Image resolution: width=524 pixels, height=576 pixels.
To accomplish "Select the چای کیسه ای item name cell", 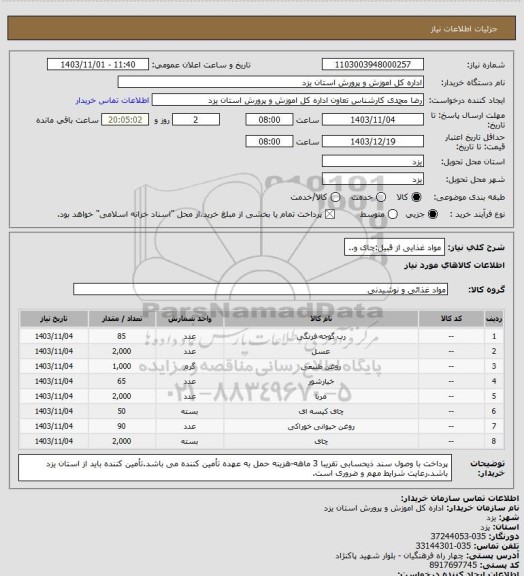I will [321, 411].
